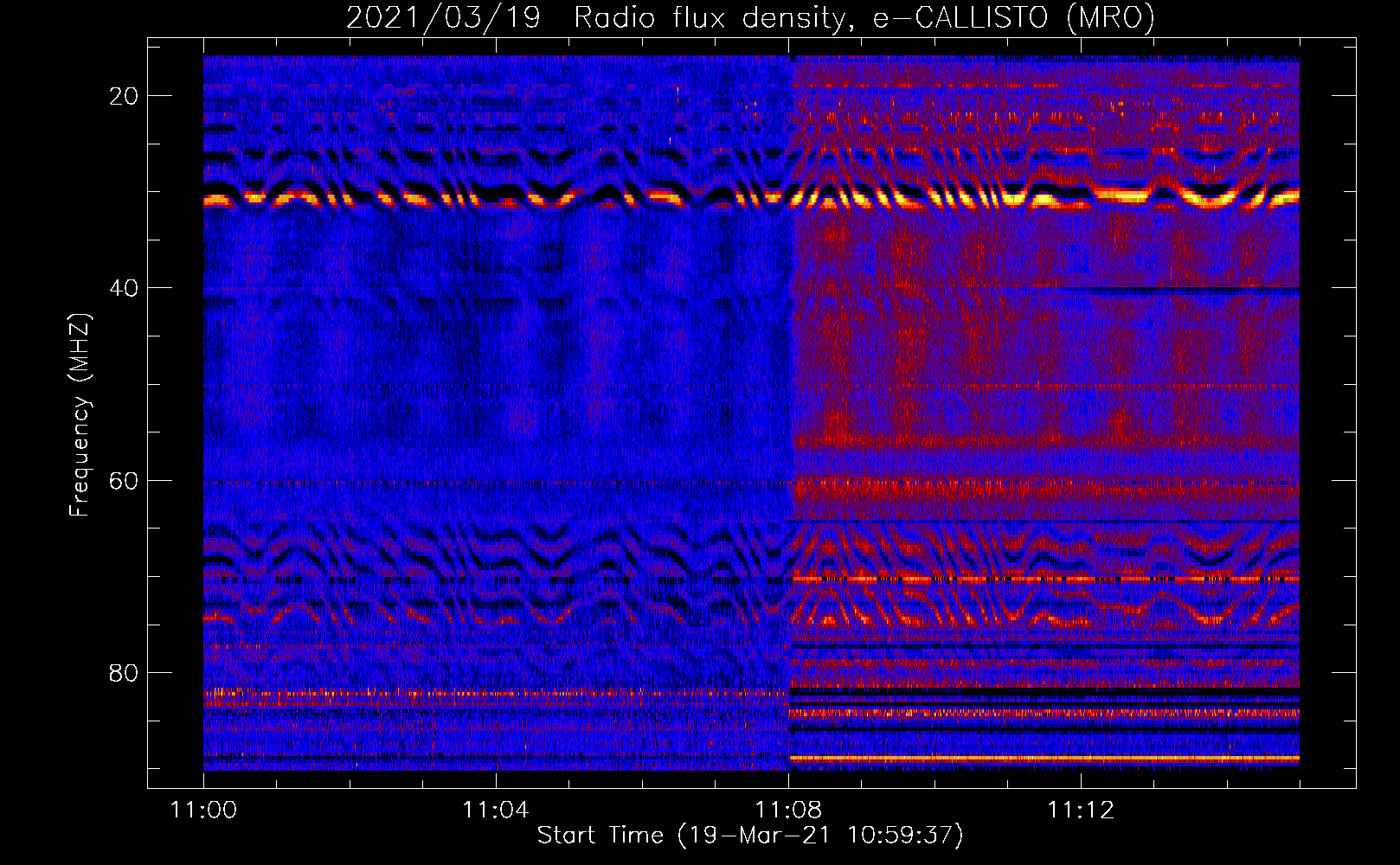This screenshot has width=1400, height=865.
Task: Click the plot title '2021/03/19 Radio flux density'
Action: [750, 17]
